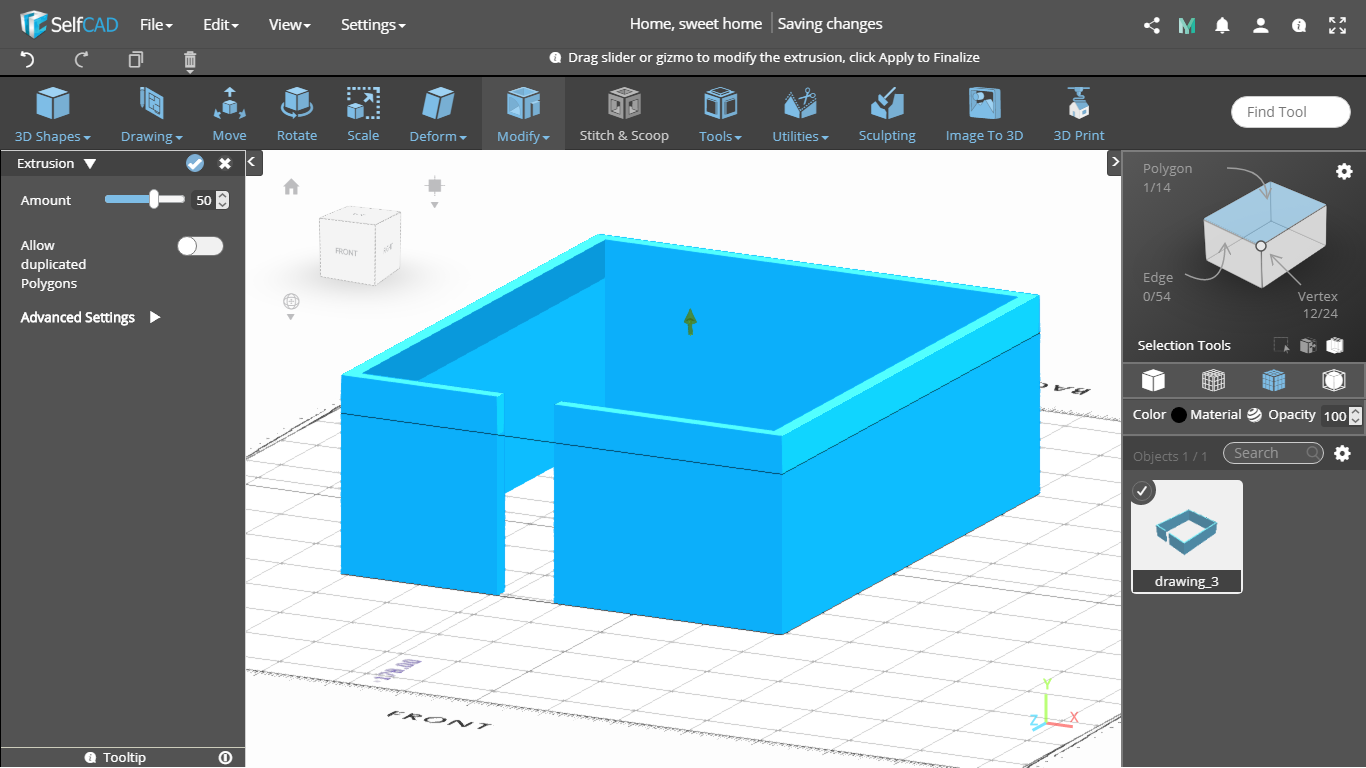The image size is (1366, 768).
Task: Toggle Allow duplicated Polygons switch
Action: click(200, 246)
